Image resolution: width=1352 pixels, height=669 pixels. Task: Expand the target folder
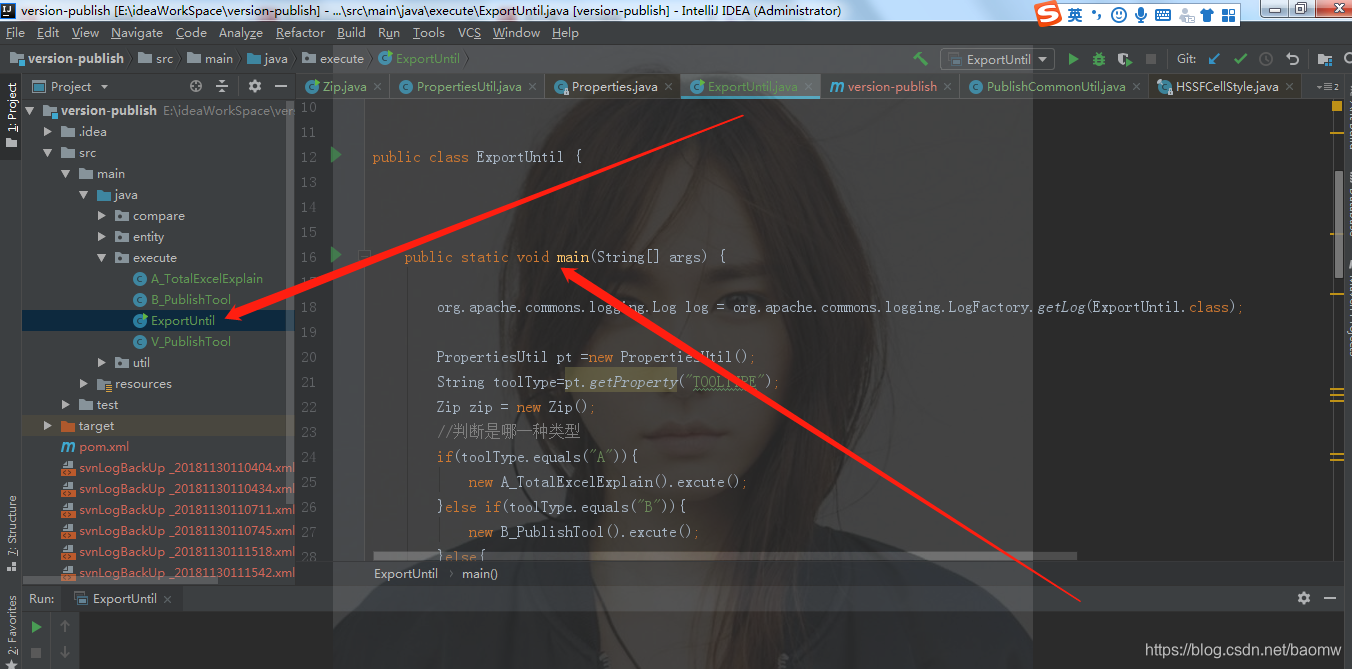[48, 425]
